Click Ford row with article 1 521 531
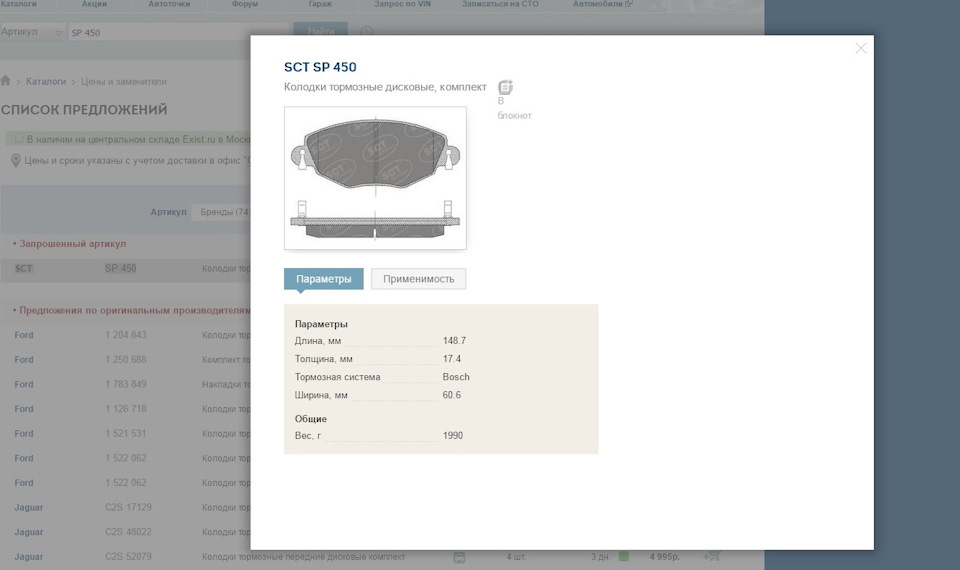This screenshot has height=570, width=960. pos(126,433)
